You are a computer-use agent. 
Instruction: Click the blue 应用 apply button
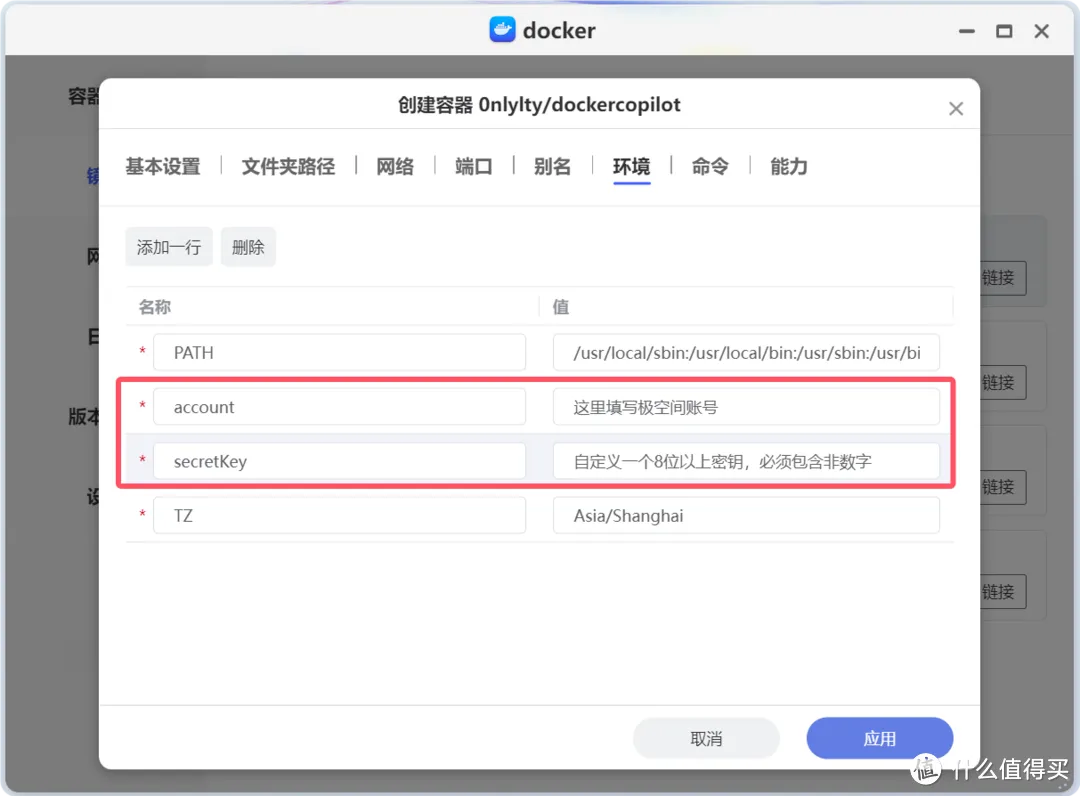879,738
